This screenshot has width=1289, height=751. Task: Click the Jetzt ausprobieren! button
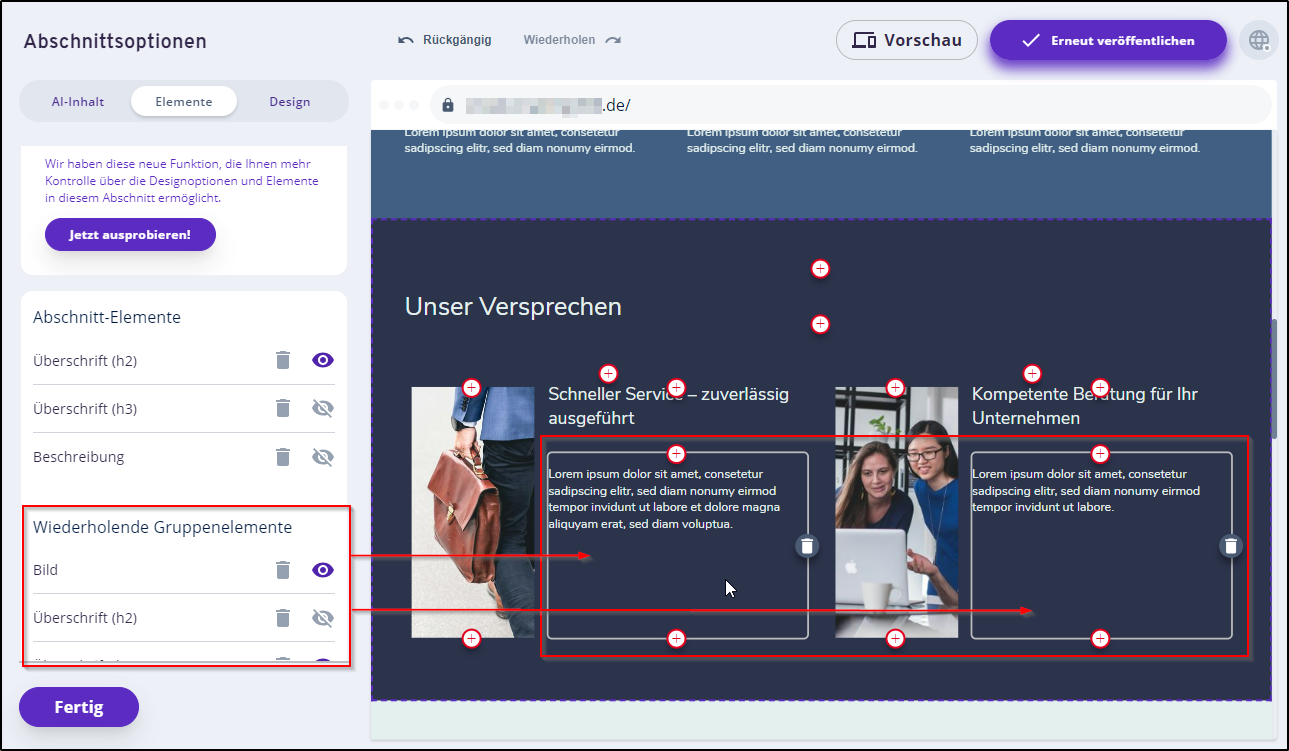pos(130,236)
